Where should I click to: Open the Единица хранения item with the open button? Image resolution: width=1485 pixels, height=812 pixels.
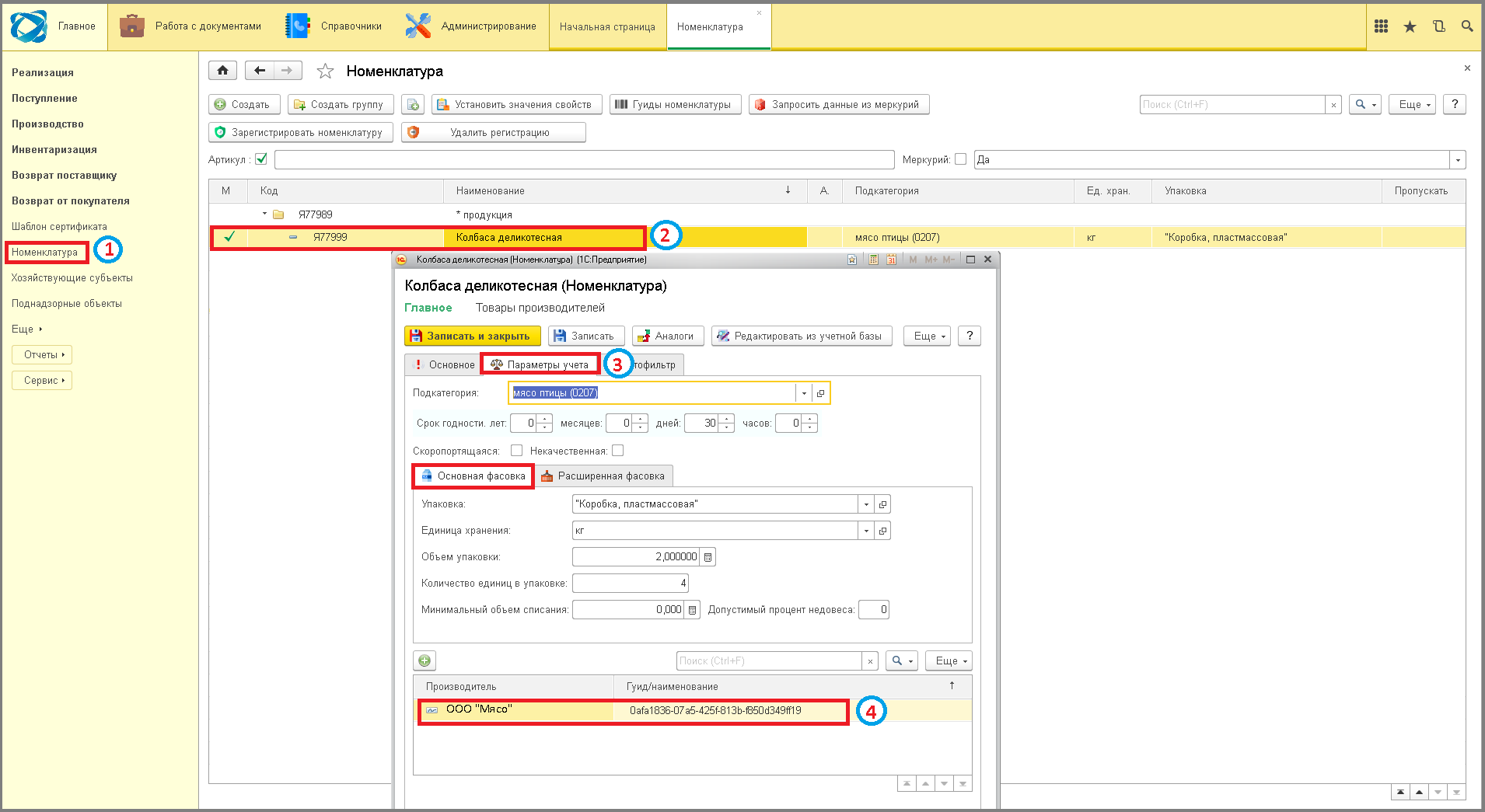point(882,531)
